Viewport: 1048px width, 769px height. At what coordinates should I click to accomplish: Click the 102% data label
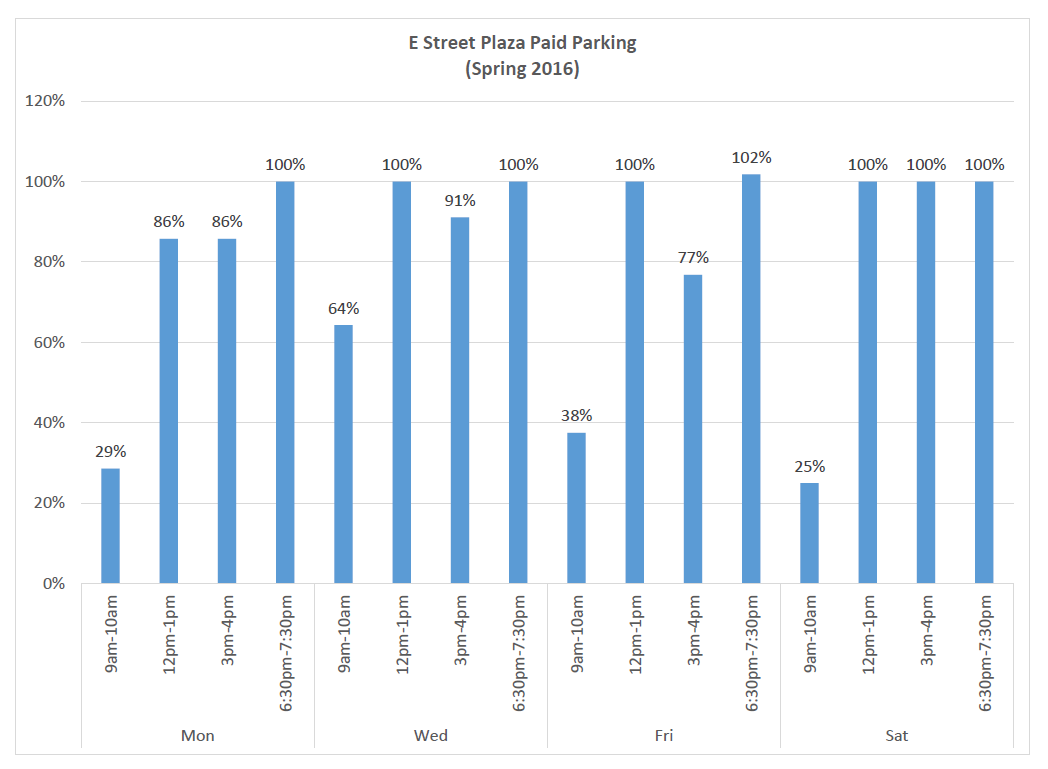(751, 158)
